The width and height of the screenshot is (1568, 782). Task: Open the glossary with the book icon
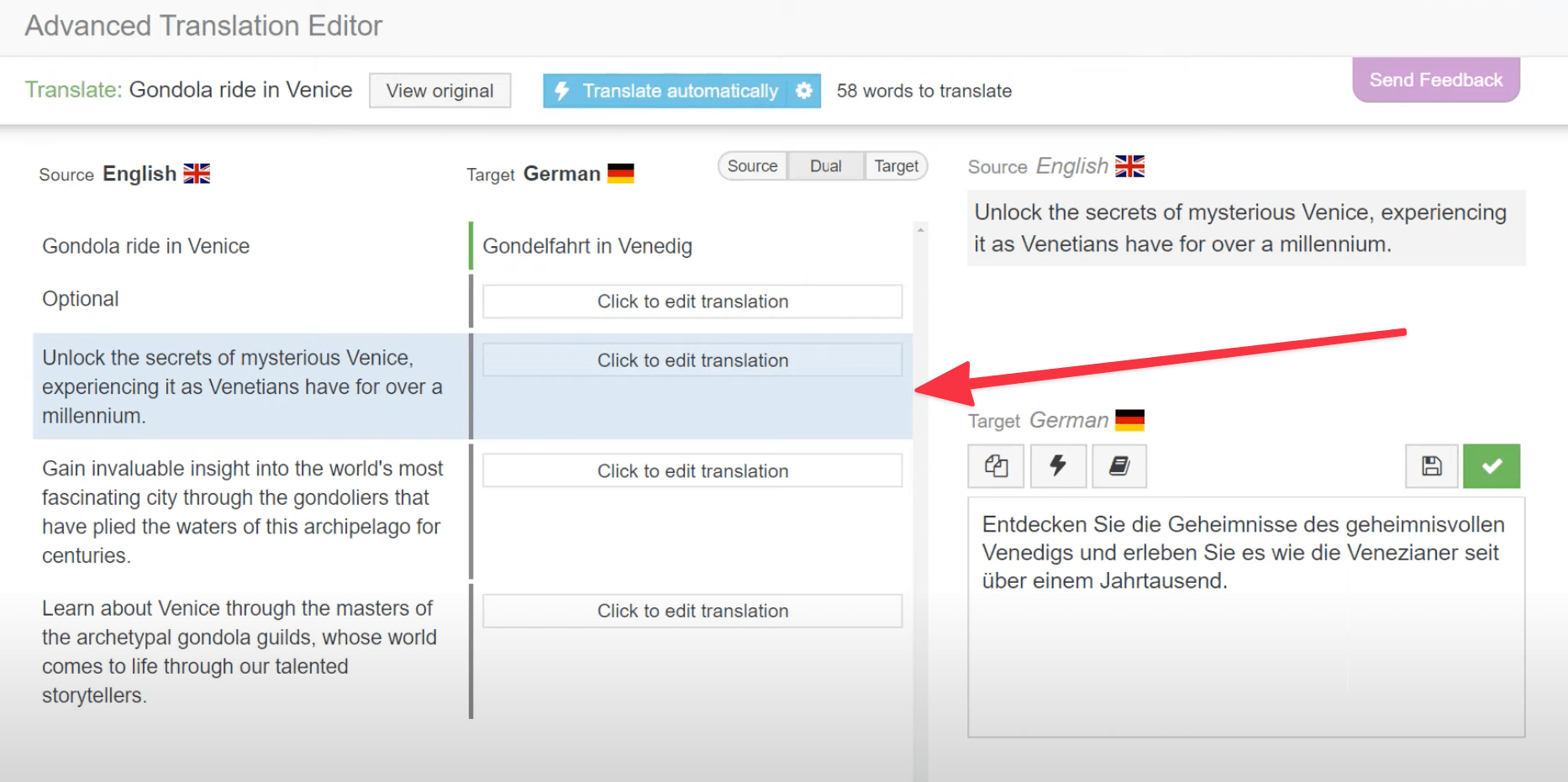click(1119, 465)
